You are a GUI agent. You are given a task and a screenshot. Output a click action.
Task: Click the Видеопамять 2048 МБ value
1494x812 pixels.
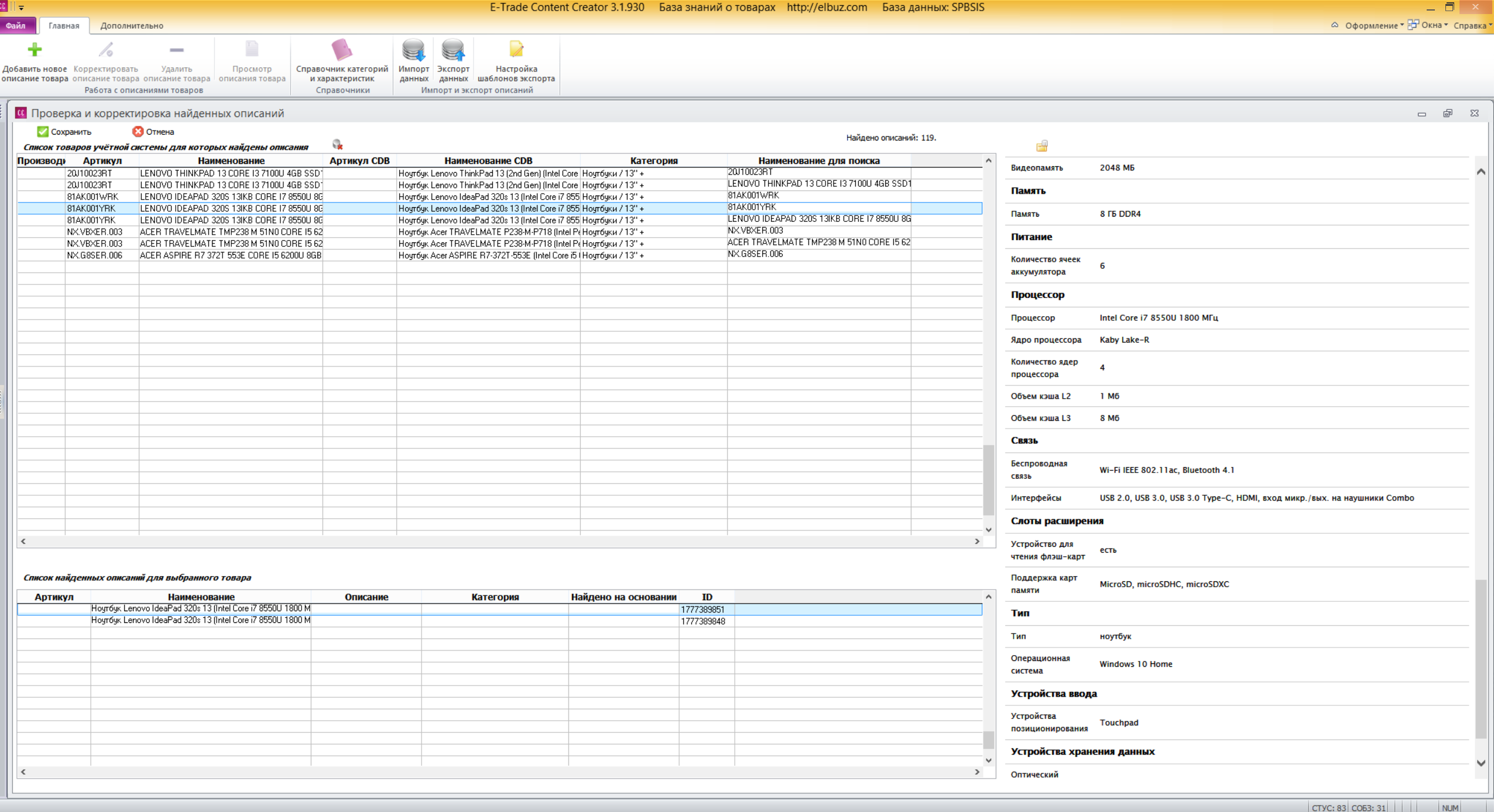pos(1117,167)
